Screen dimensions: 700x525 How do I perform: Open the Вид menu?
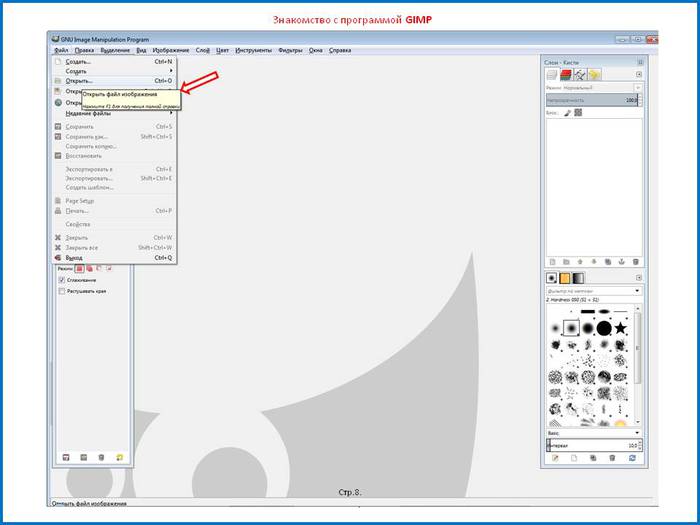(x=141, y=50)
